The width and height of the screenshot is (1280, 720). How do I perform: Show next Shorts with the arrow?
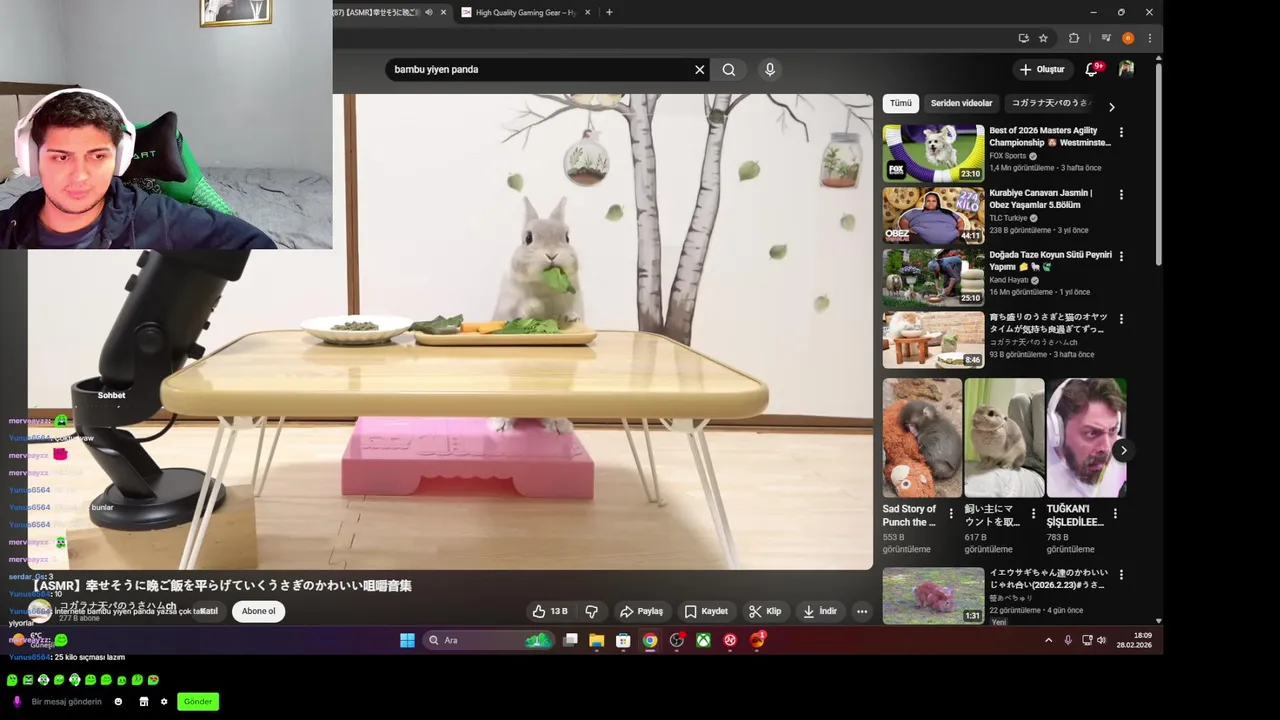[1123, 450]
